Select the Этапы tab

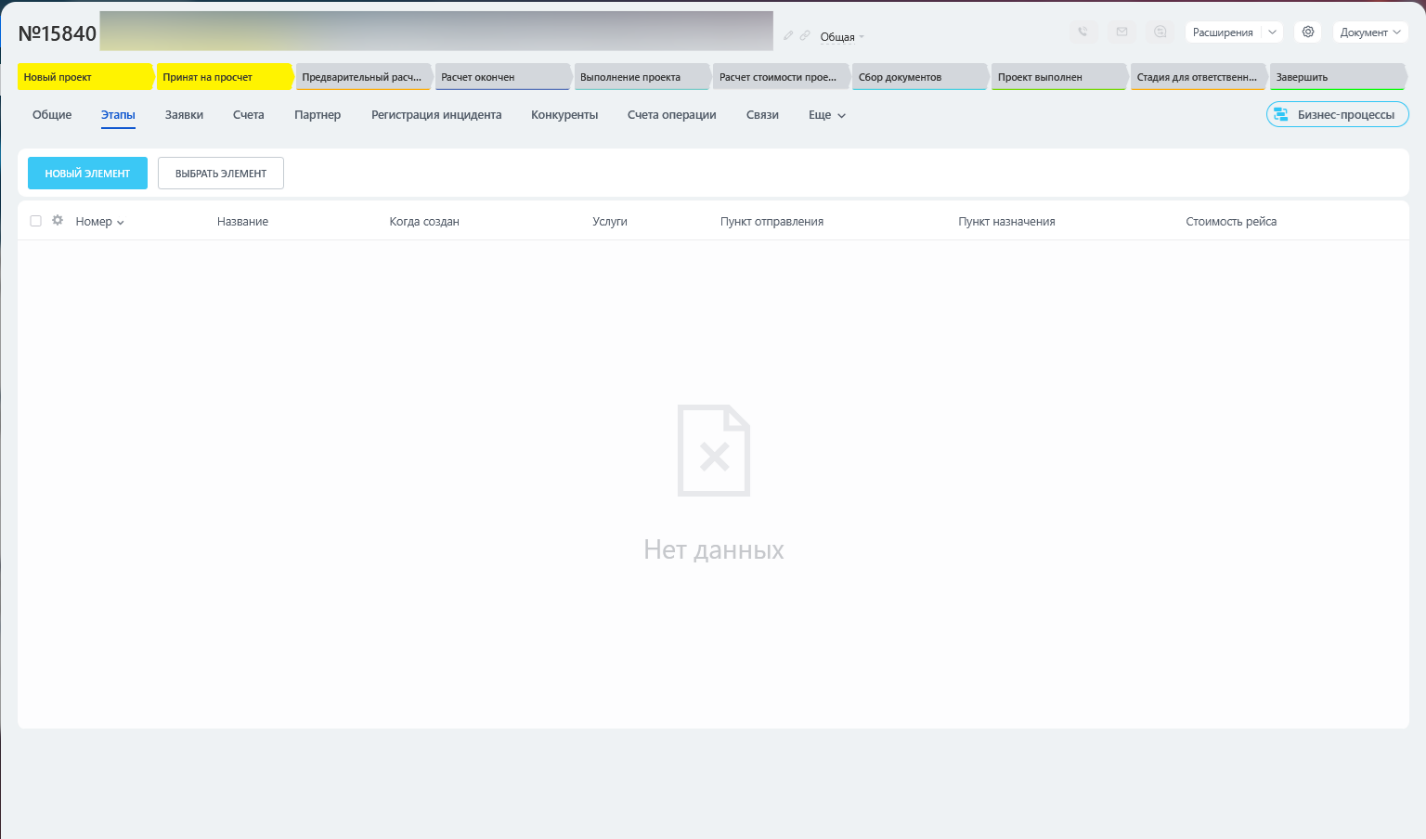118,115
